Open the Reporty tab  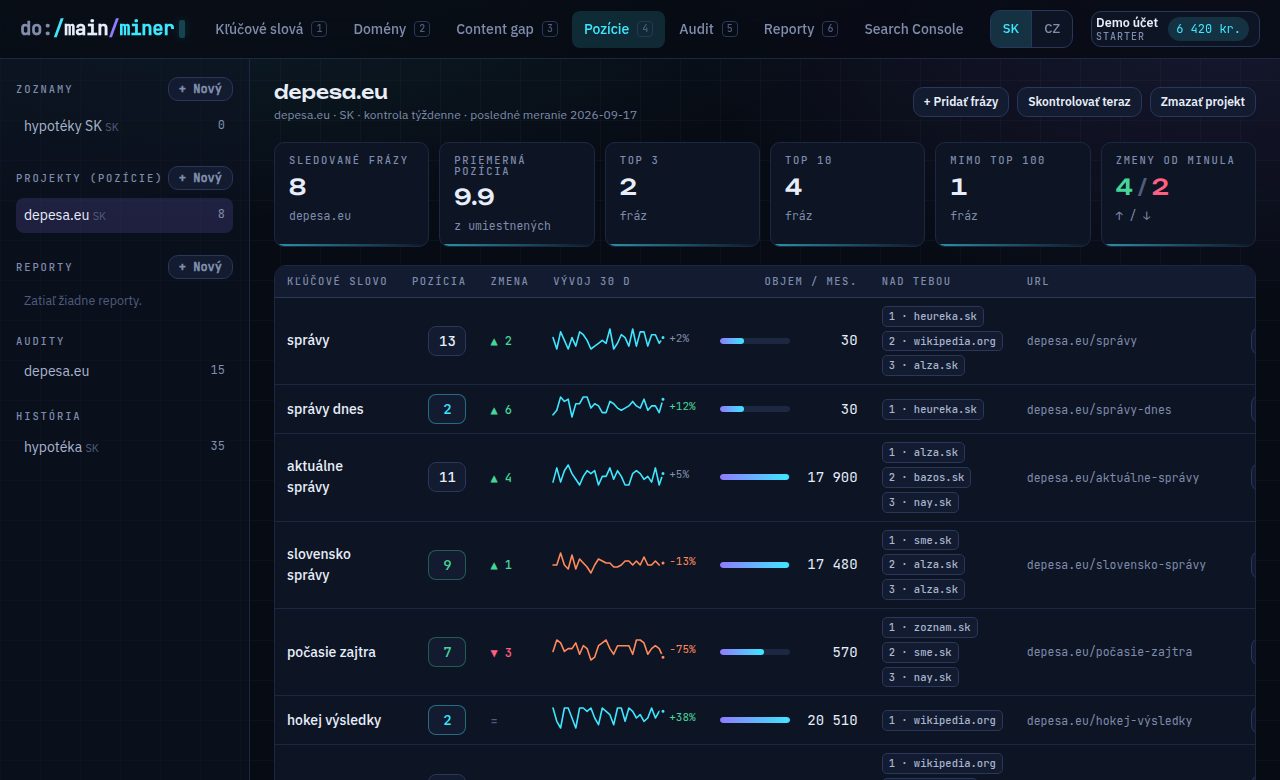(x=800, y=29)
